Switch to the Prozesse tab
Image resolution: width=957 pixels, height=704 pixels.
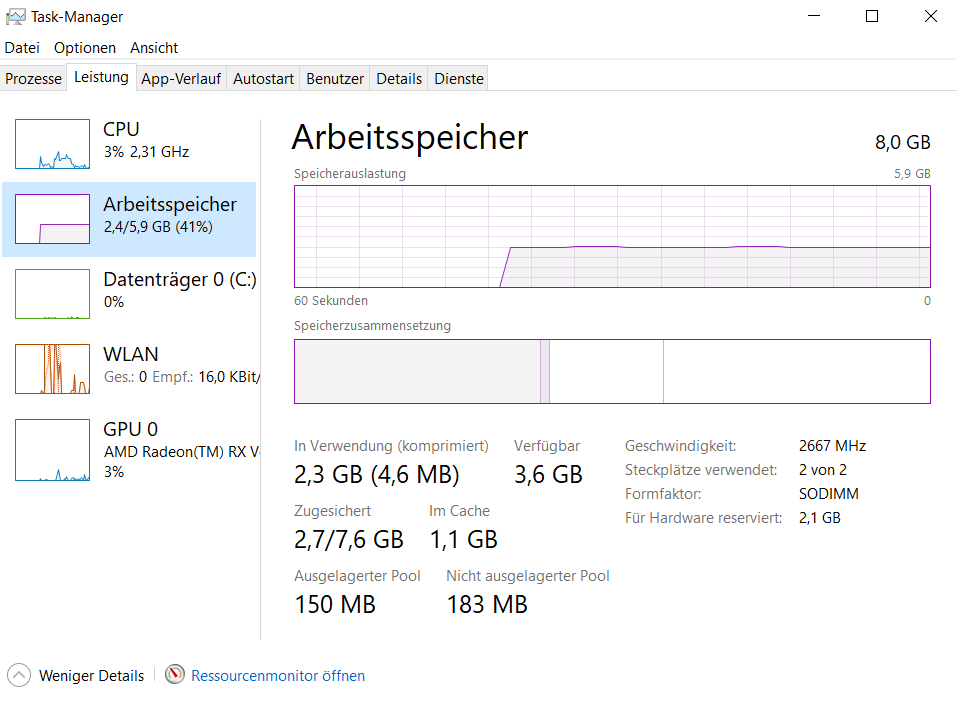tap(33, 79)
